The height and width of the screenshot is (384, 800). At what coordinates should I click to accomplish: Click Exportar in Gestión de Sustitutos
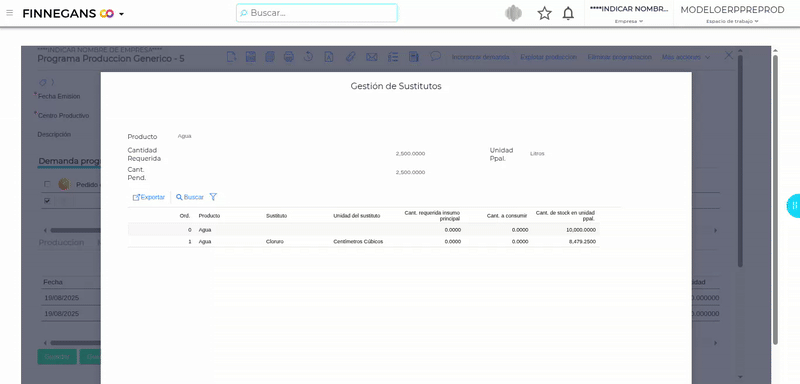[x=149, y=197]
